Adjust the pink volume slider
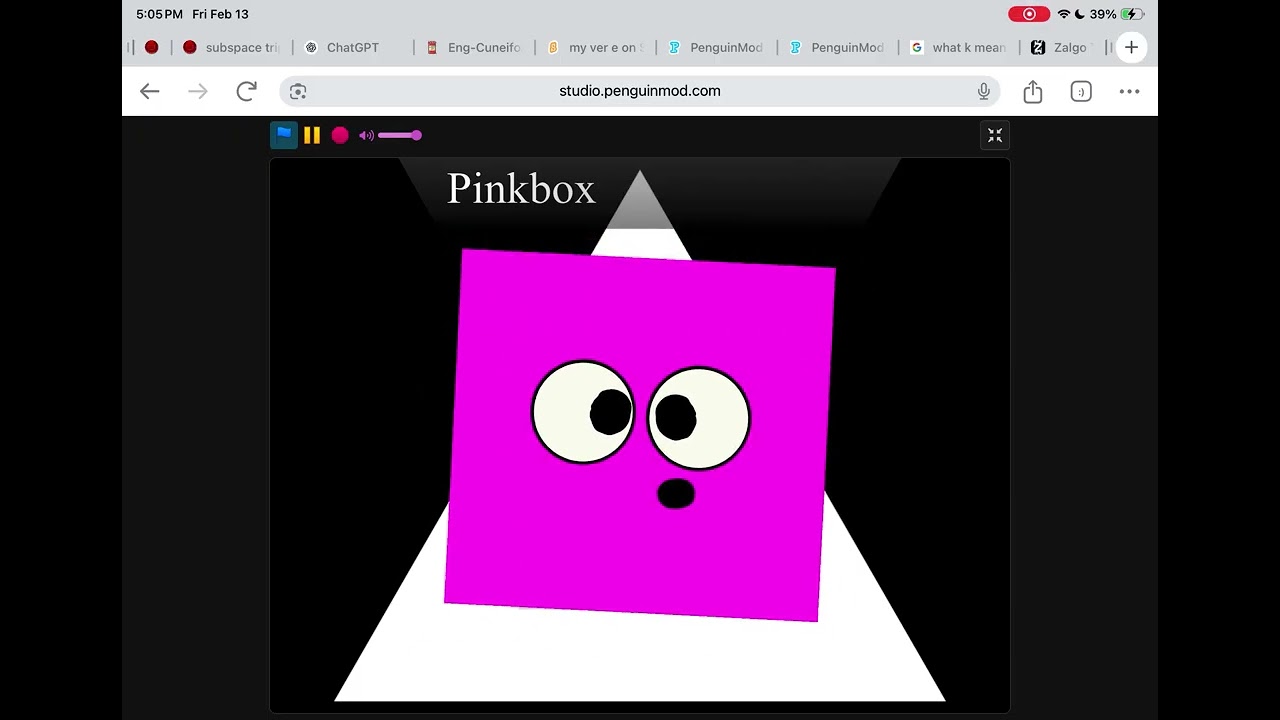Viewport: 1280px width, 720px height. (x=400, y=135)
